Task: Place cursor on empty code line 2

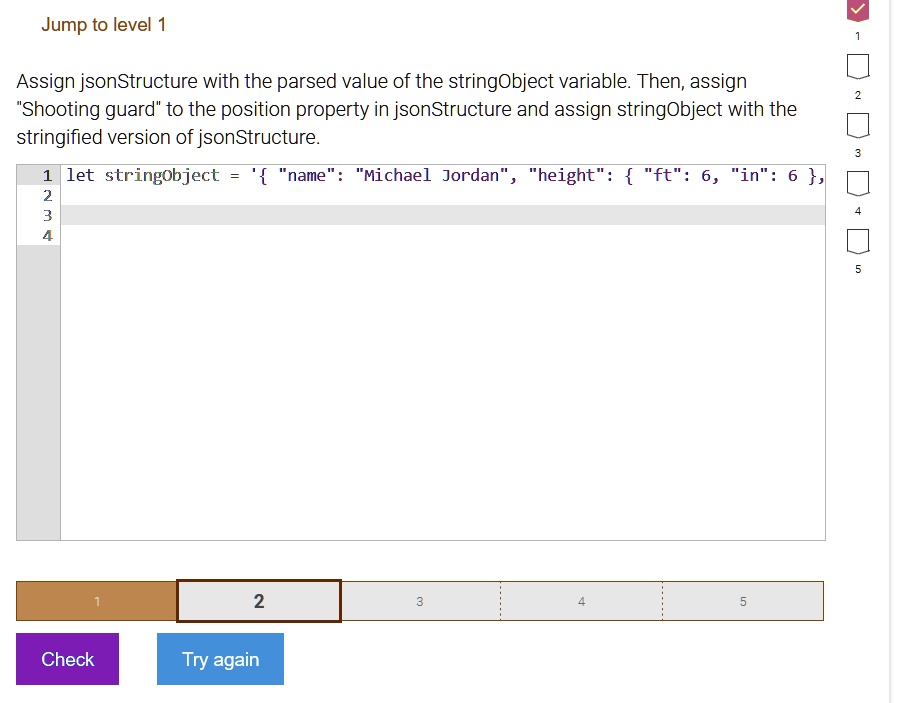Action: pyautogui.click(x=443, y=195)
